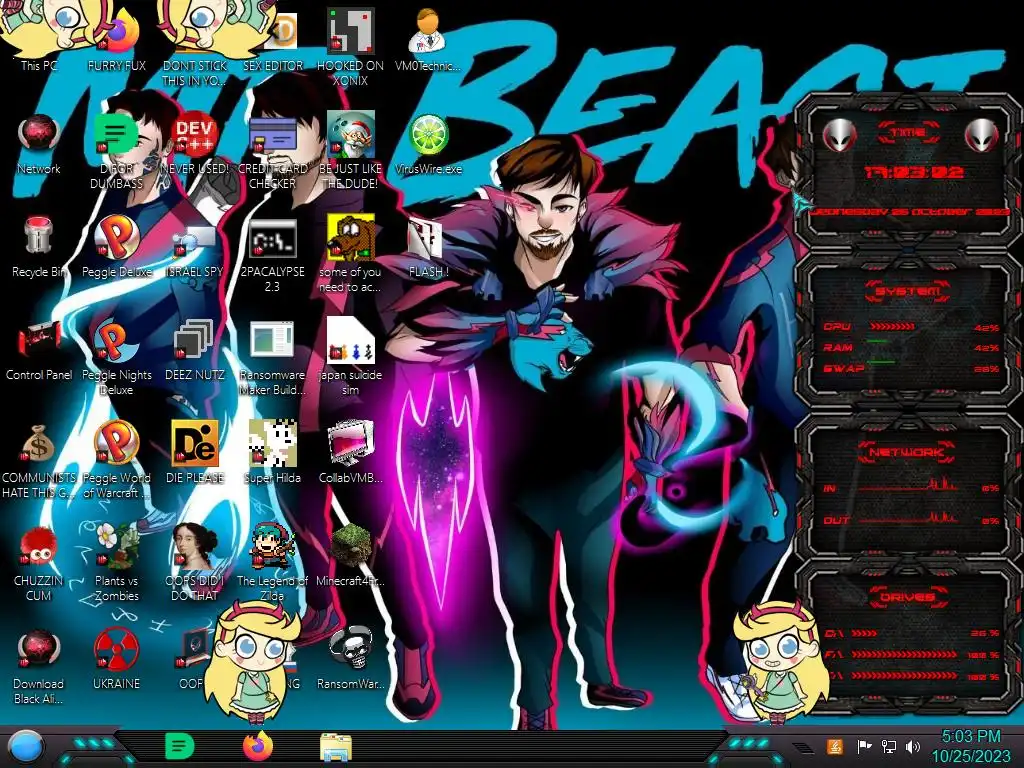Select the UKRAINE radiation symbol icon

[x=116, y=660]
